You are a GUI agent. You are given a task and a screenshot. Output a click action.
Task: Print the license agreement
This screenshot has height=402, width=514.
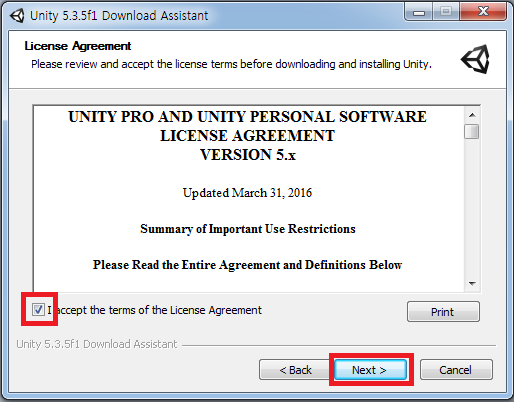(x=443, y=312)
